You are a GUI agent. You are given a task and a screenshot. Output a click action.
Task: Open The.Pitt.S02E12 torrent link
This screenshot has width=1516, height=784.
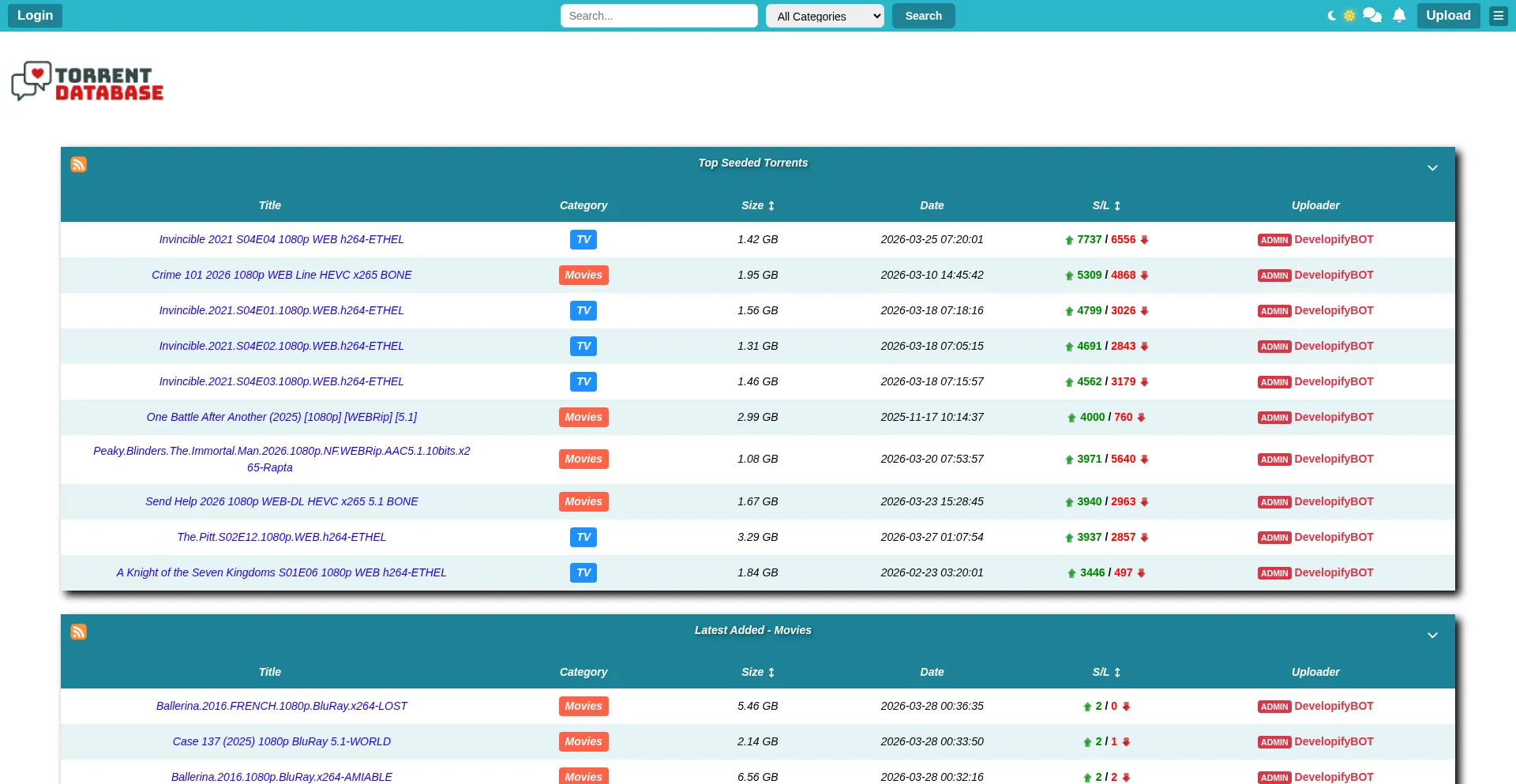(281, 537)
